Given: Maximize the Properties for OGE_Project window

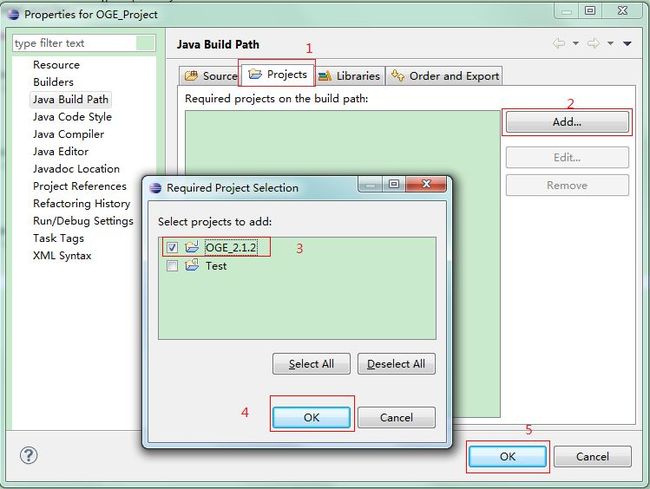Looking at the screenshot, I should point(590,10).
